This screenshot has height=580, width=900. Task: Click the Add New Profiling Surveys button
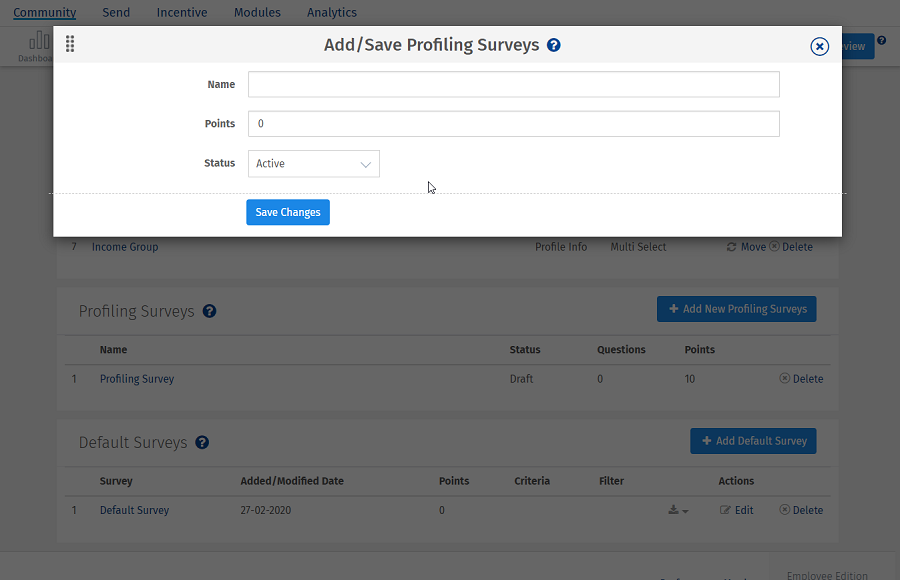[736, 308]
